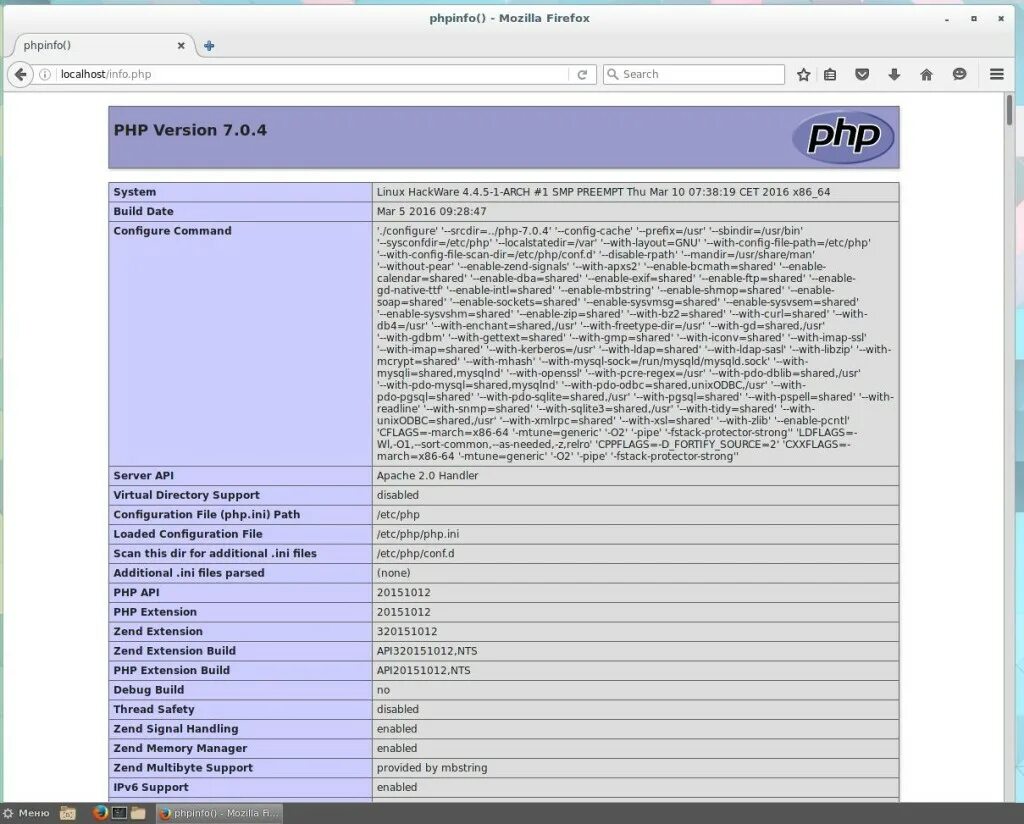This screenshot has width=1024, height=824.
Task: Show bookmarks list icon
Action: click(x=829, y=74)
